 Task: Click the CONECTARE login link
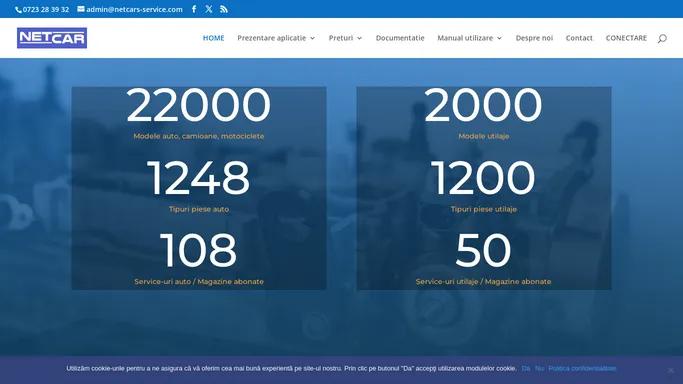[x=626, y=38]
